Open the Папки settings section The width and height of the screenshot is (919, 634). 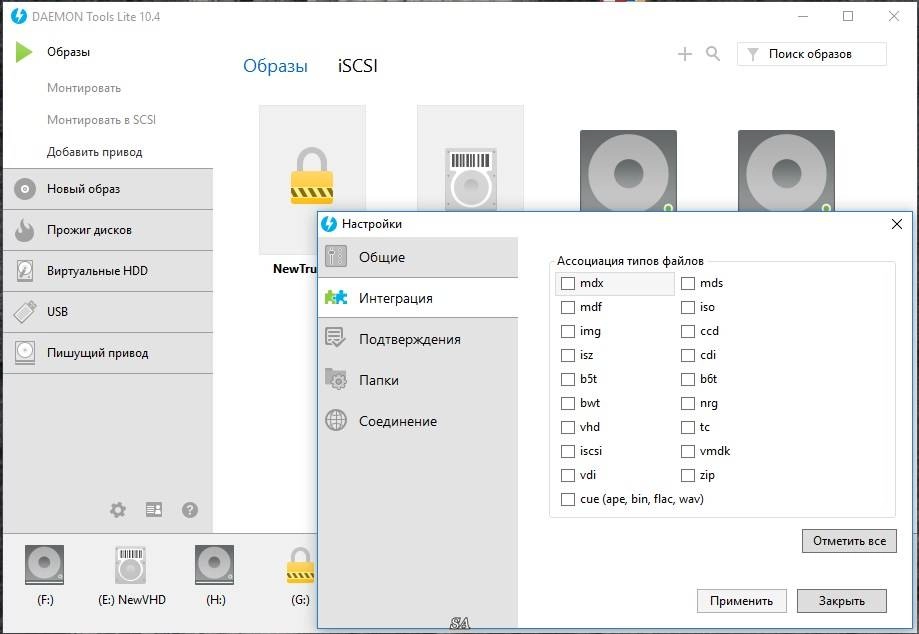[418, 380]
